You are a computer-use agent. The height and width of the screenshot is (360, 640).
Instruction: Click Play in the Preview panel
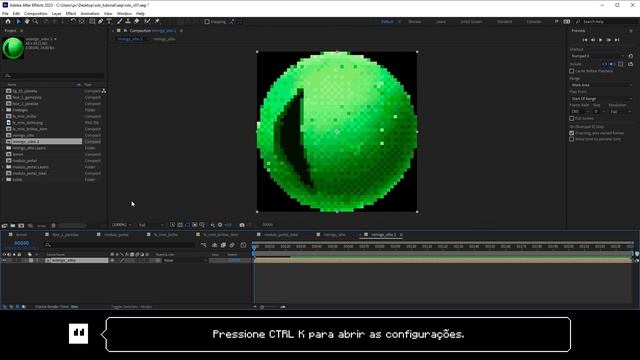(600, 40)
